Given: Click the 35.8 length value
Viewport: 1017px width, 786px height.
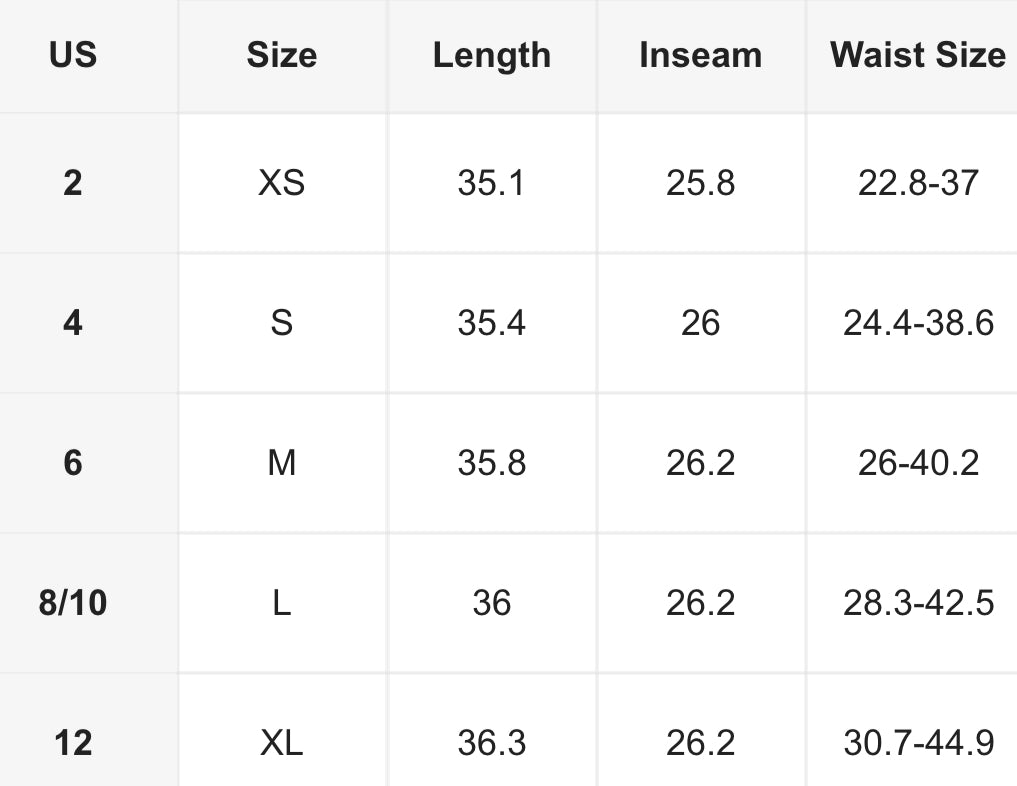Looking at the screenshot, I should point(491,463).
